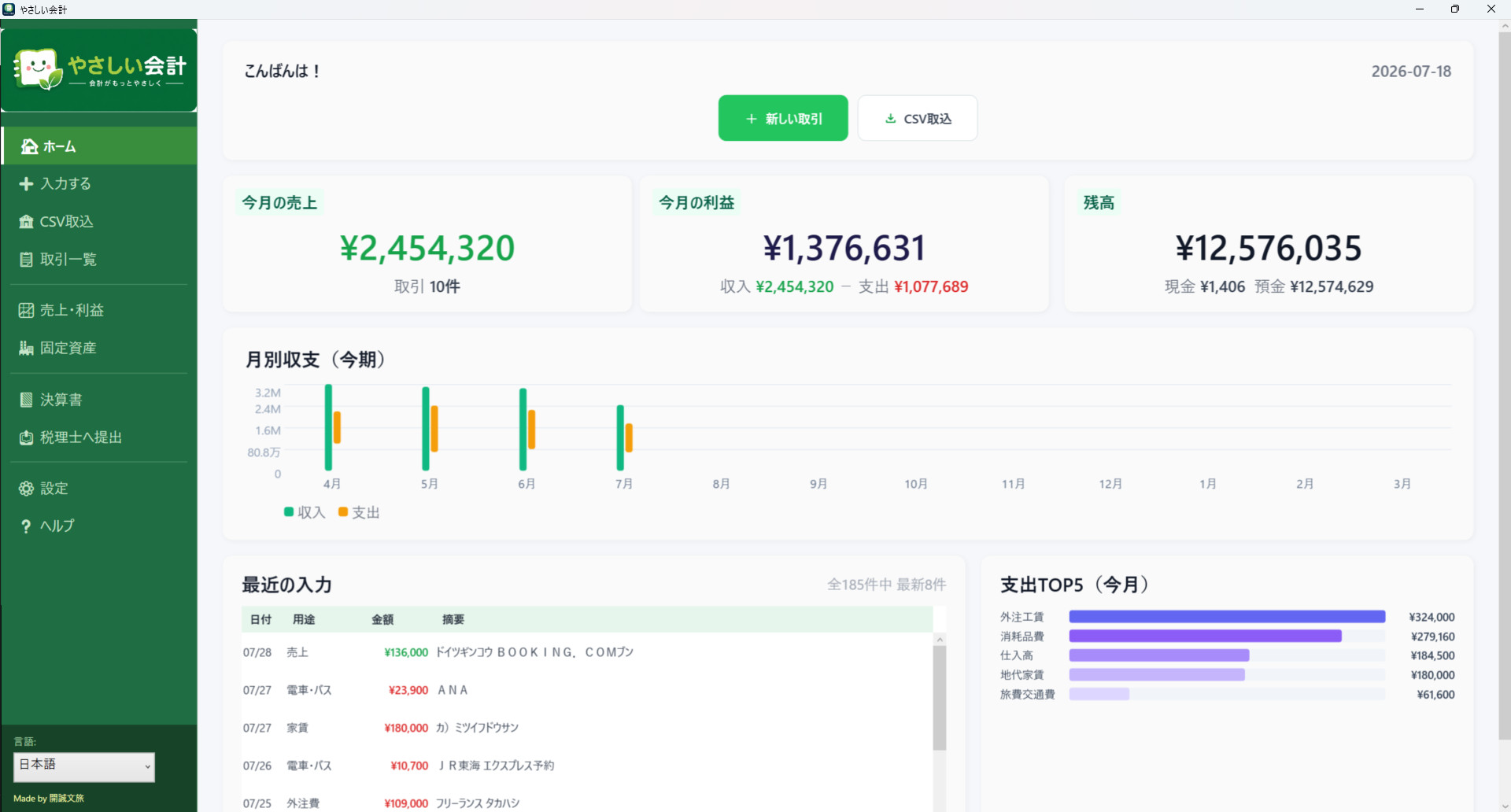The width and height of the screenshot is (1511, 812).
Task: Click the plus icon next to 入力する
Action: pyautogui.click(x=26, y=184)
